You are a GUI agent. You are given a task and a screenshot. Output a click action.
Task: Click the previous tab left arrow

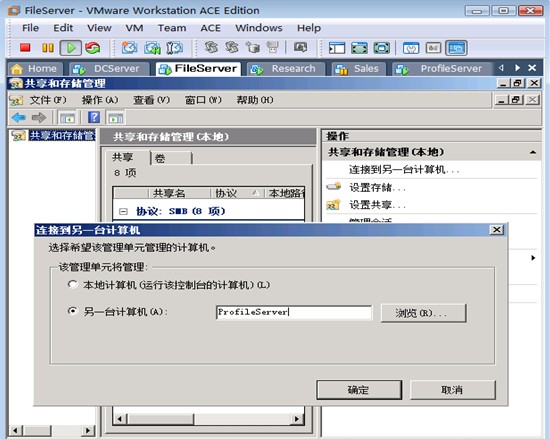coord(501,68)
